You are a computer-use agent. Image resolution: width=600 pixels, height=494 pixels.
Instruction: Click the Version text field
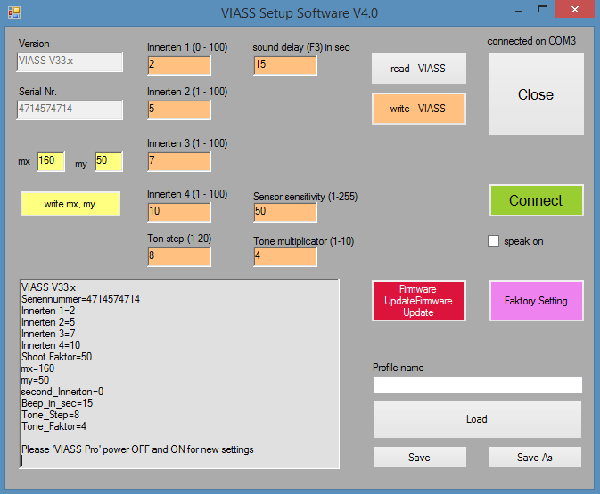(70, 62)
